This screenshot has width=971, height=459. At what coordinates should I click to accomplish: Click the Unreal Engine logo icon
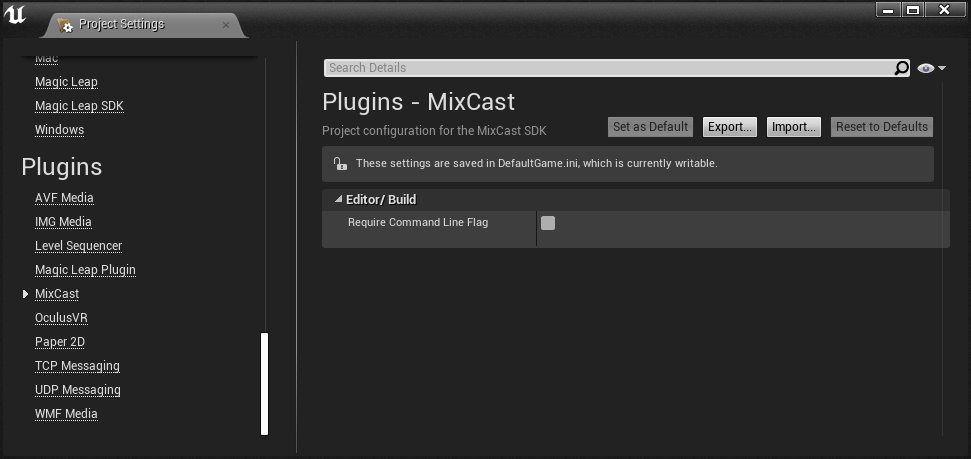[14, 14]
